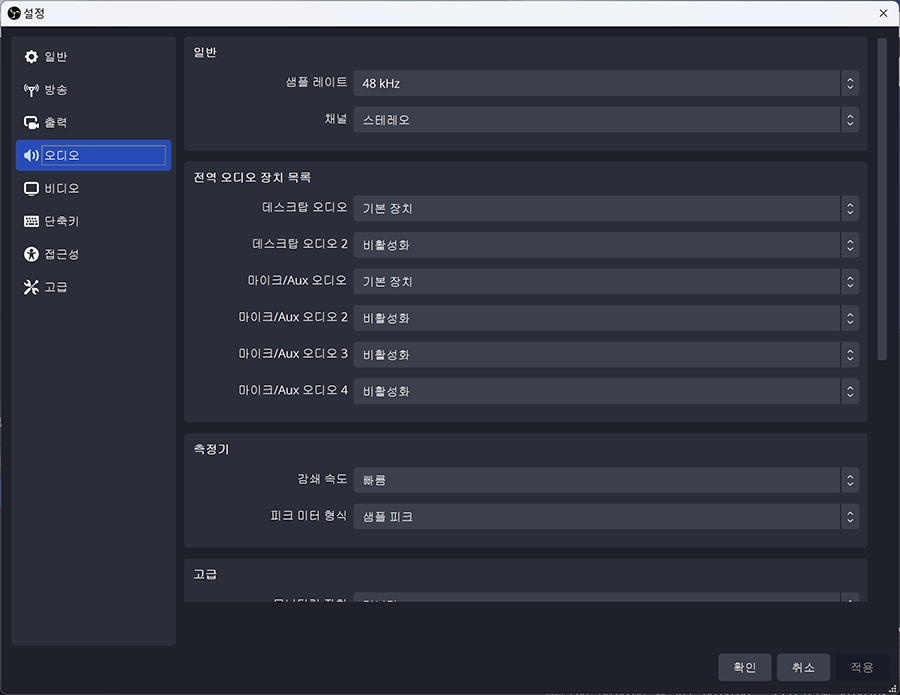This screenshot has height=695, width=900.
Task: Open the 감쇄 속도 dropdown showing 빠름
Action: click(606, 480)
